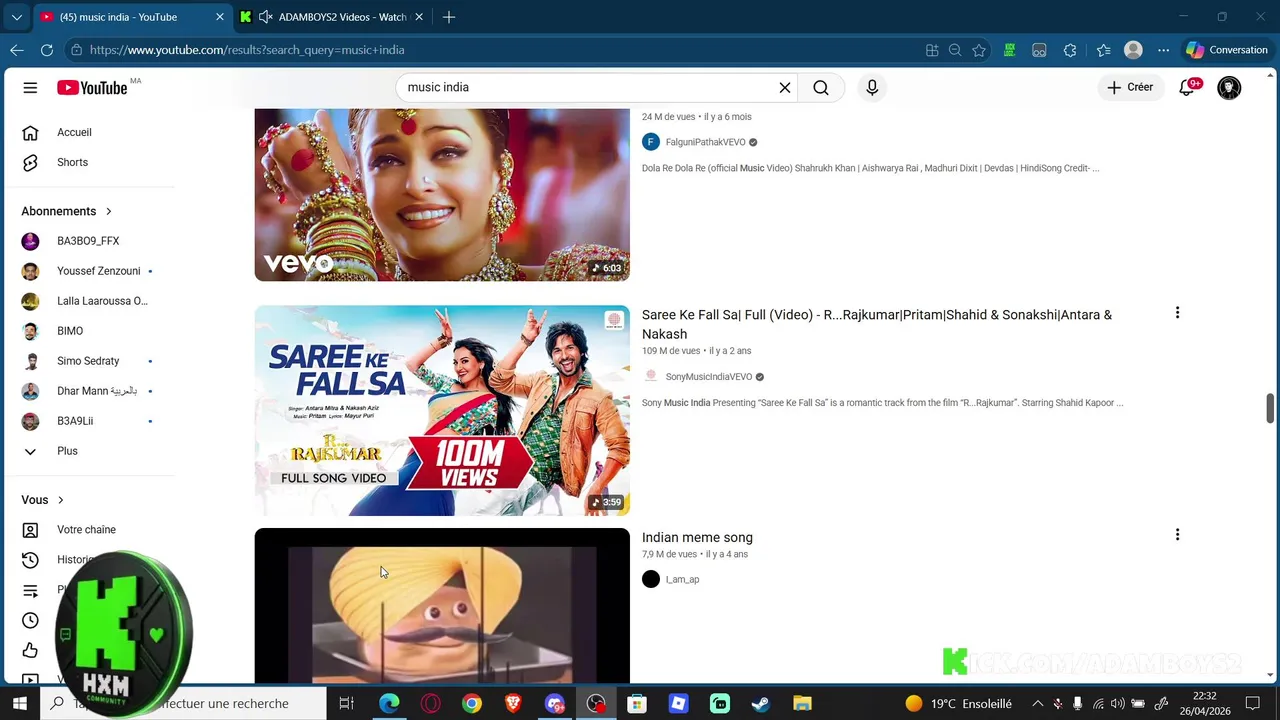Viewport: 1280px width, 720px height.
Task: Show hidden system tray icons
Action: tap(1037, 704)
